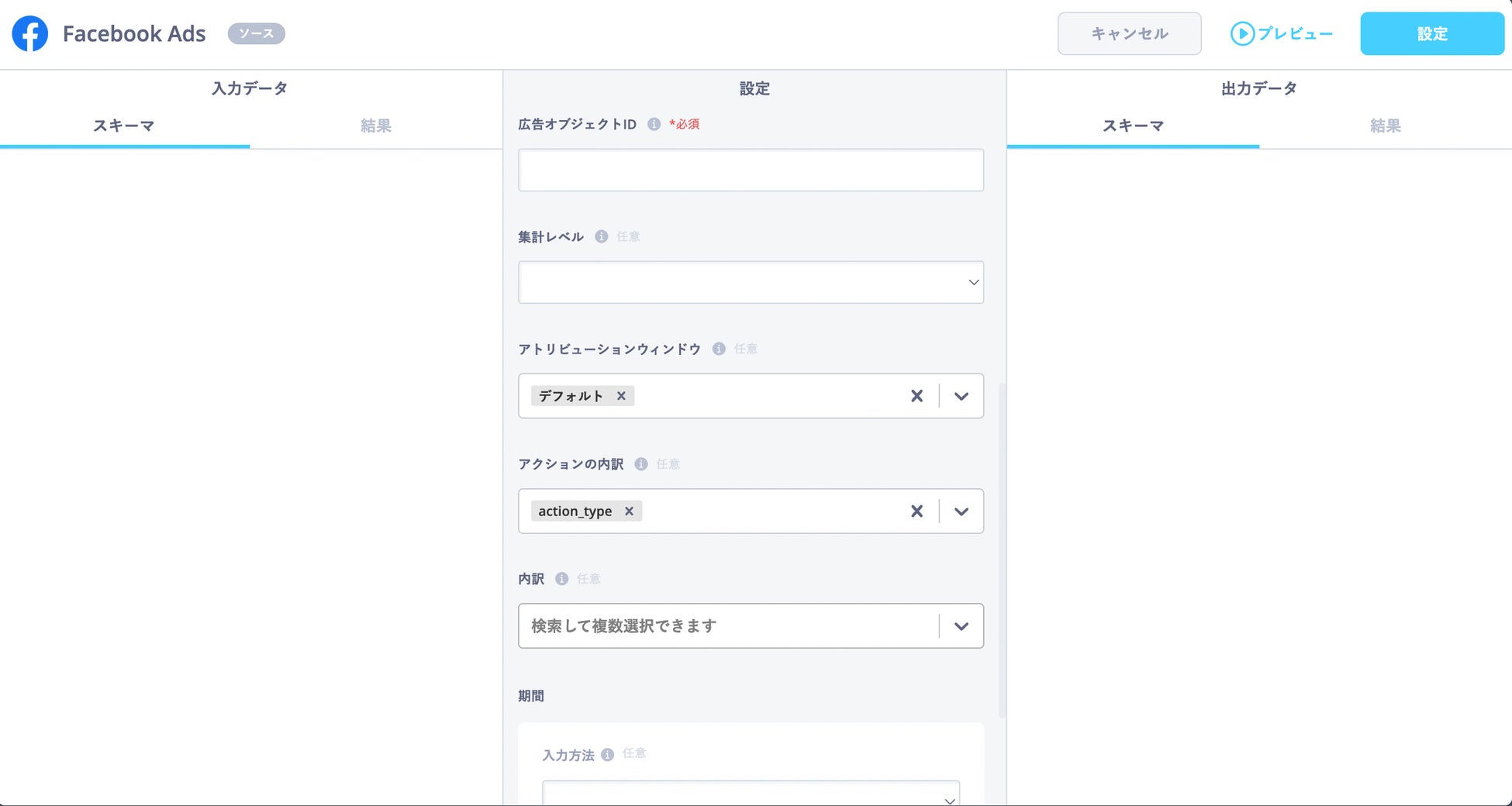The width and height of the screenshot is (1512, 806).
Task: Expand the アトリビューションウィンドウ dropdown arrow
Action: 961,396
